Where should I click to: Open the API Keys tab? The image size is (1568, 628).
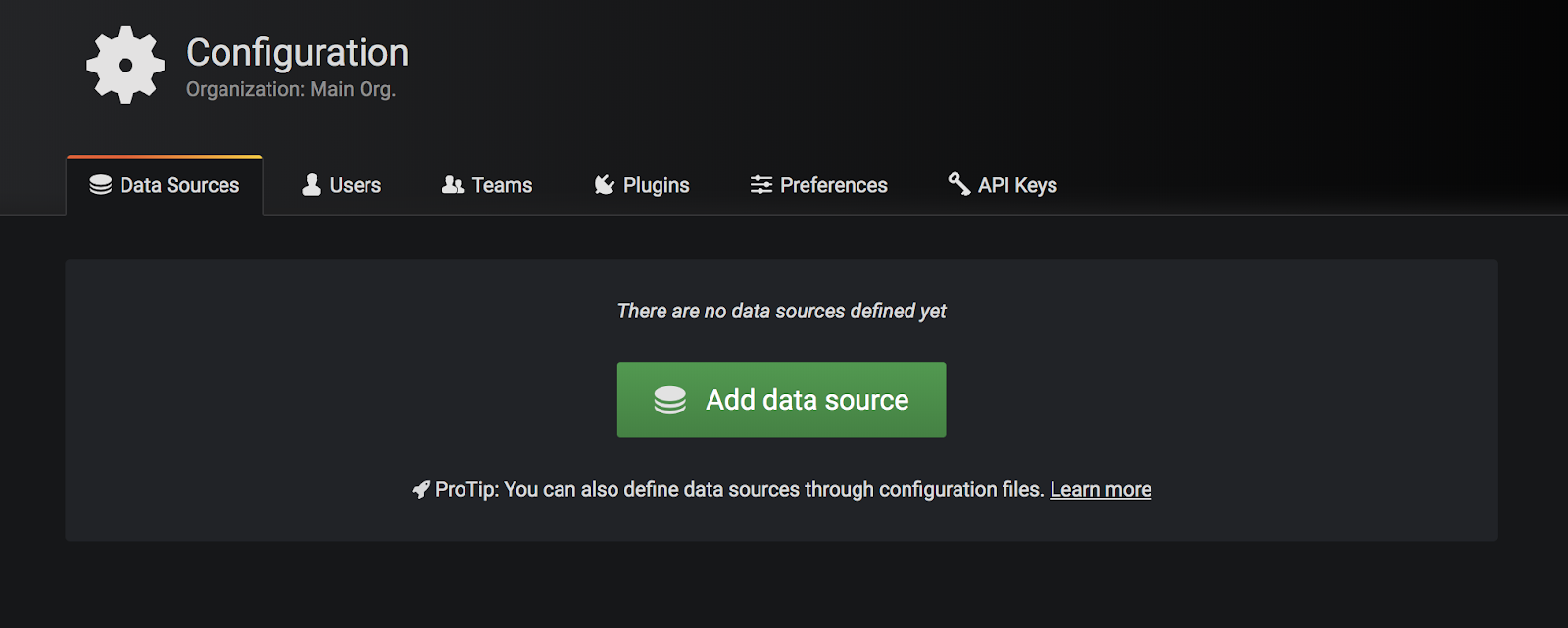1017,185
